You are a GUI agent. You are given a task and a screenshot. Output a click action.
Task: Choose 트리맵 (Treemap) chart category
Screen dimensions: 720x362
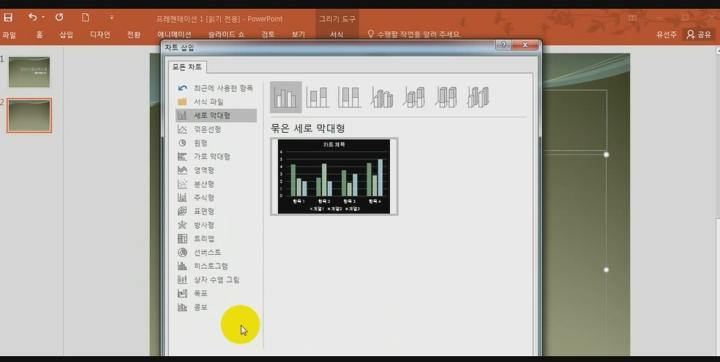tap(216, 239)
